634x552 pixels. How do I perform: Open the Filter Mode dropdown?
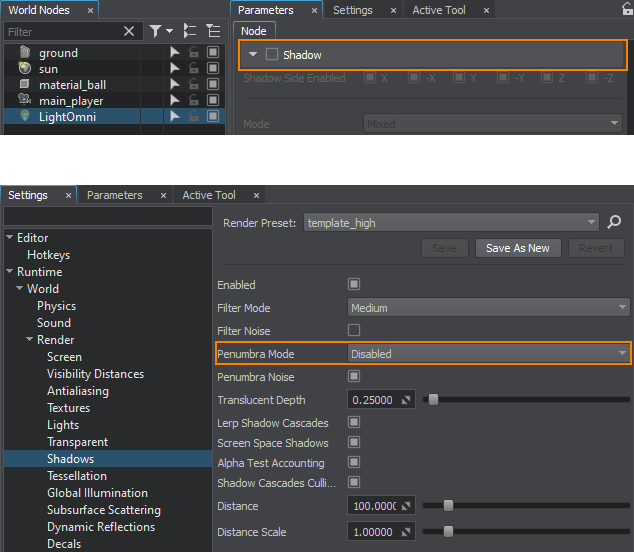pos(489,308)
